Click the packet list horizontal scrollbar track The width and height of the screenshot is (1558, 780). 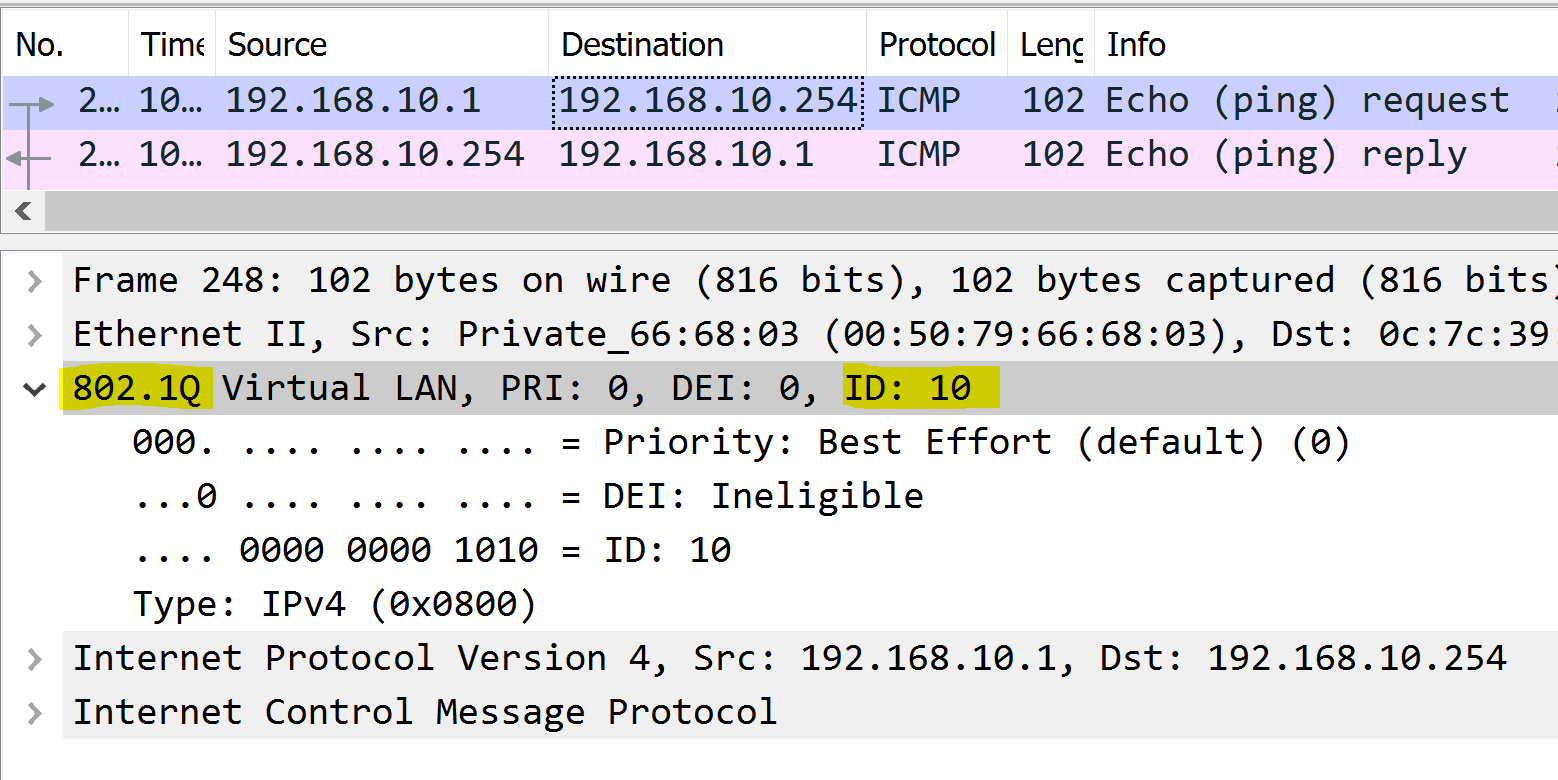coord(801,211)
